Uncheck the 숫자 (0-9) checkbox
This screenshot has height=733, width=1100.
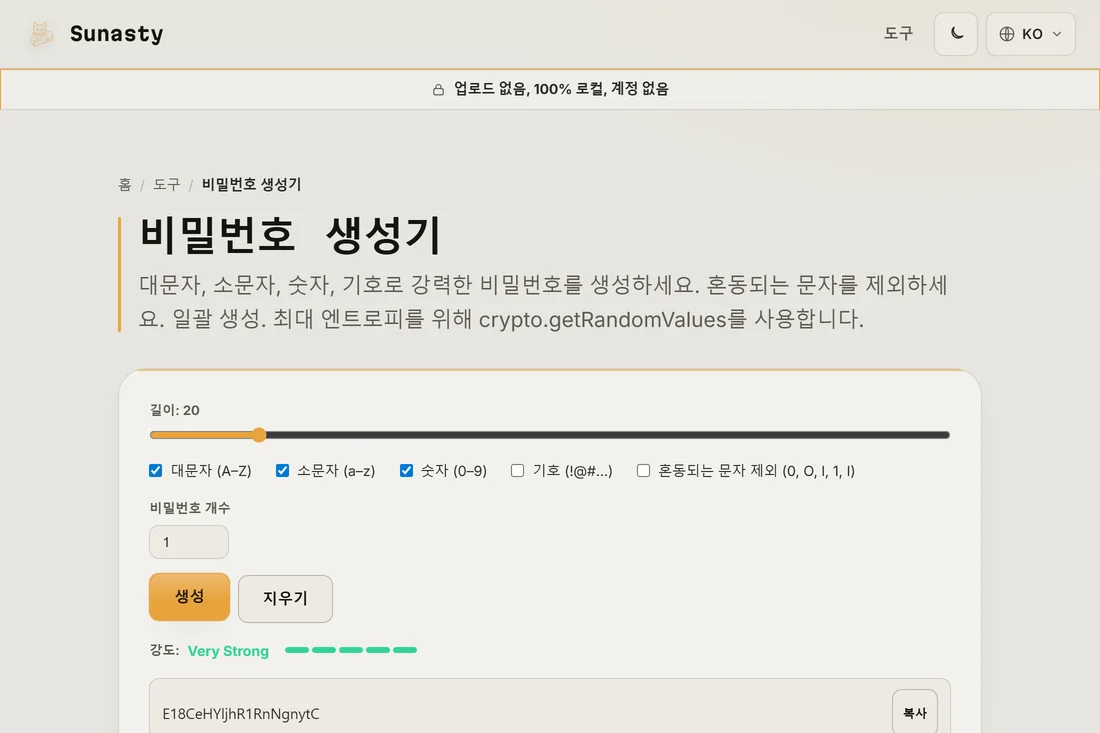coord(406,471)
